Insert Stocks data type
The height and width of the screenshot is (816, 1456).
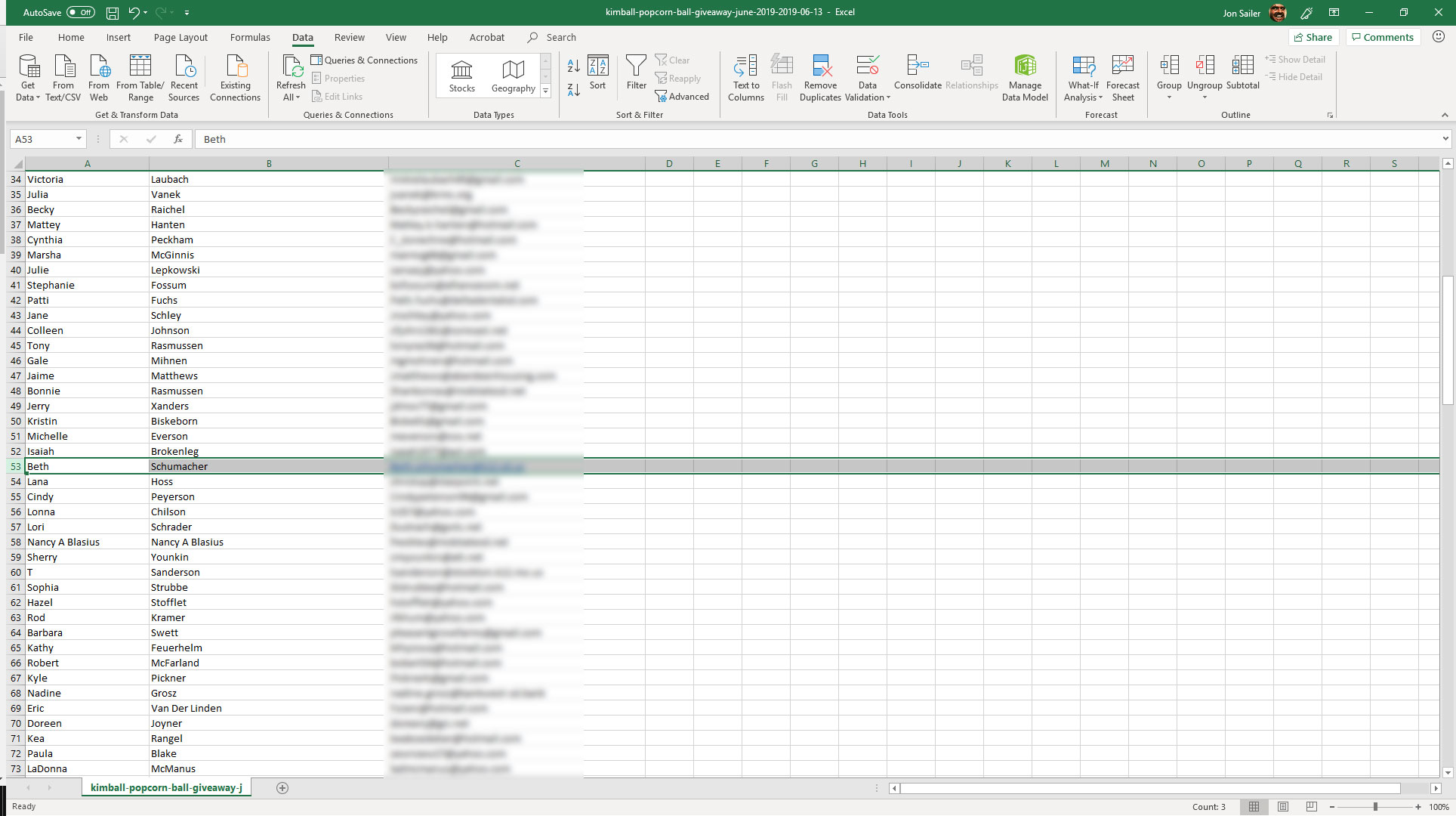point(461,76)
